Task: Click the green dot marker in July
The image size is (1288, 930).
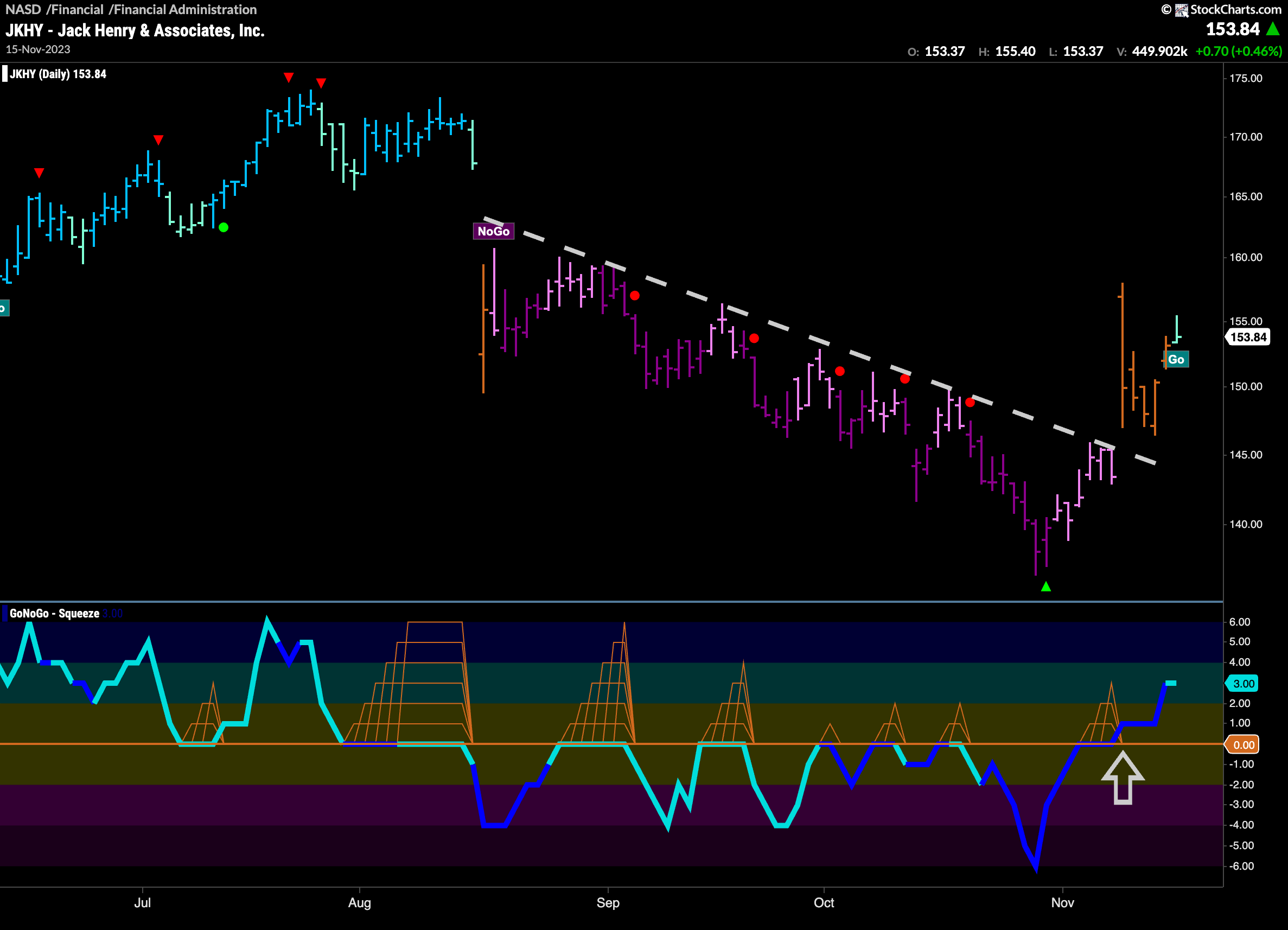Action: [224, 227]
